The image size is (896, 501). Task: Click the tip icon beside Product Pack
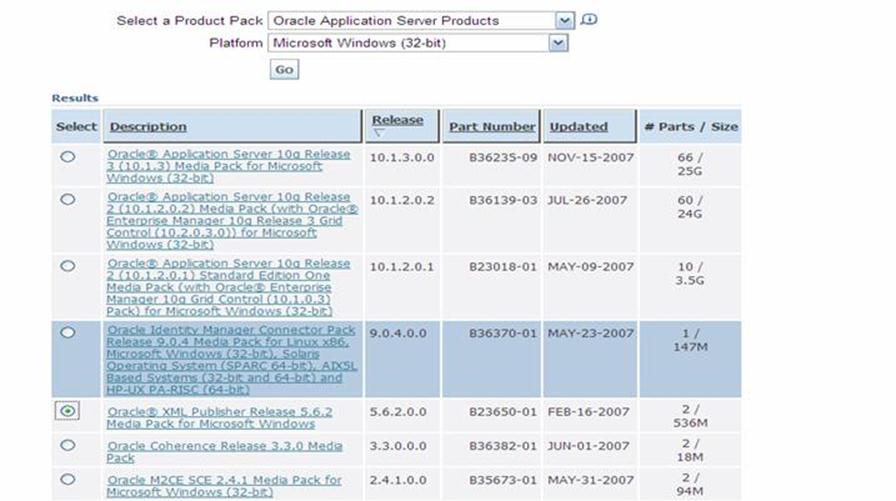589,20
